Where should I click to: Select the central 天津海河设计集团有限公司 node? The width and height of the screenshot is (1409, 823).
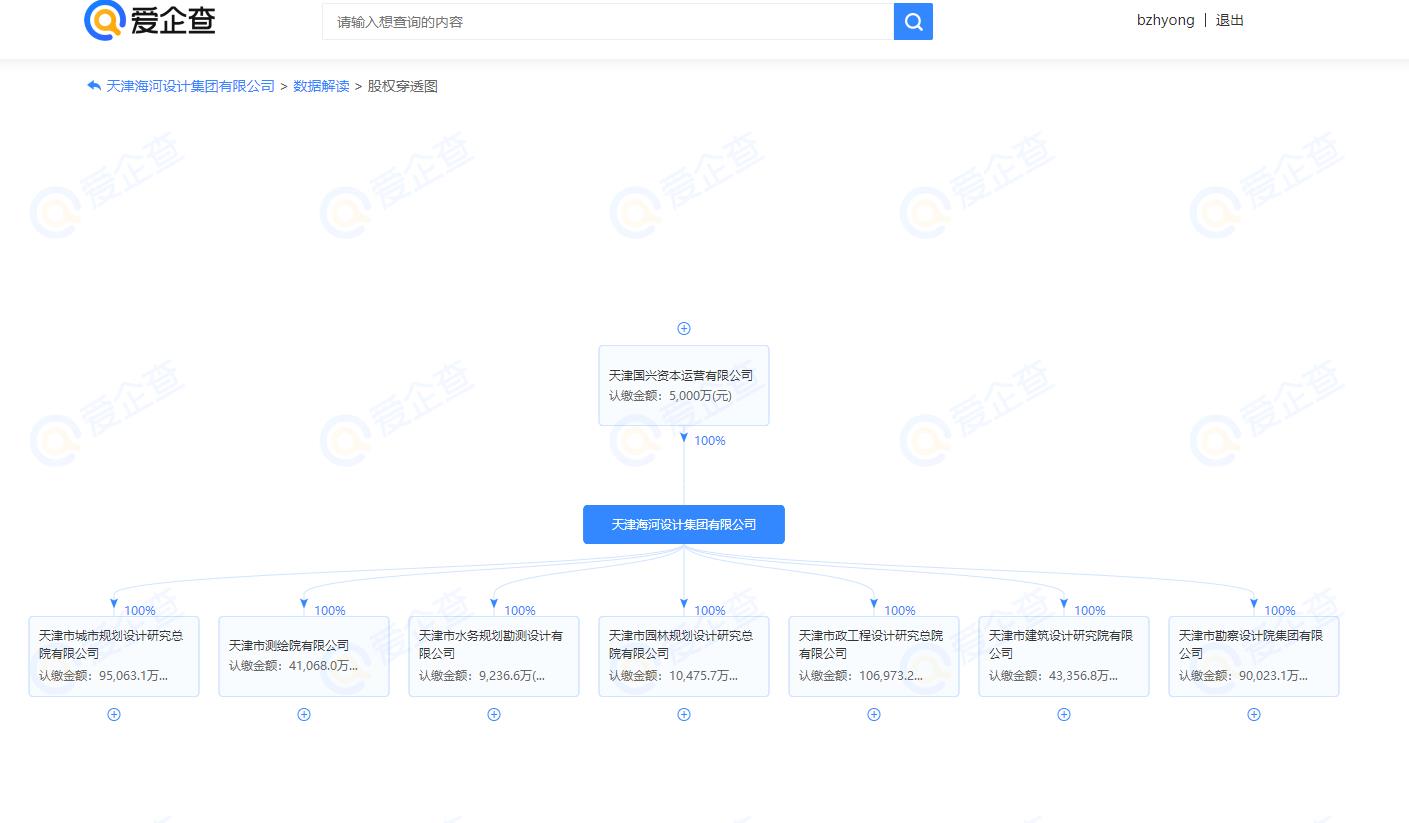tap(684, 524)
